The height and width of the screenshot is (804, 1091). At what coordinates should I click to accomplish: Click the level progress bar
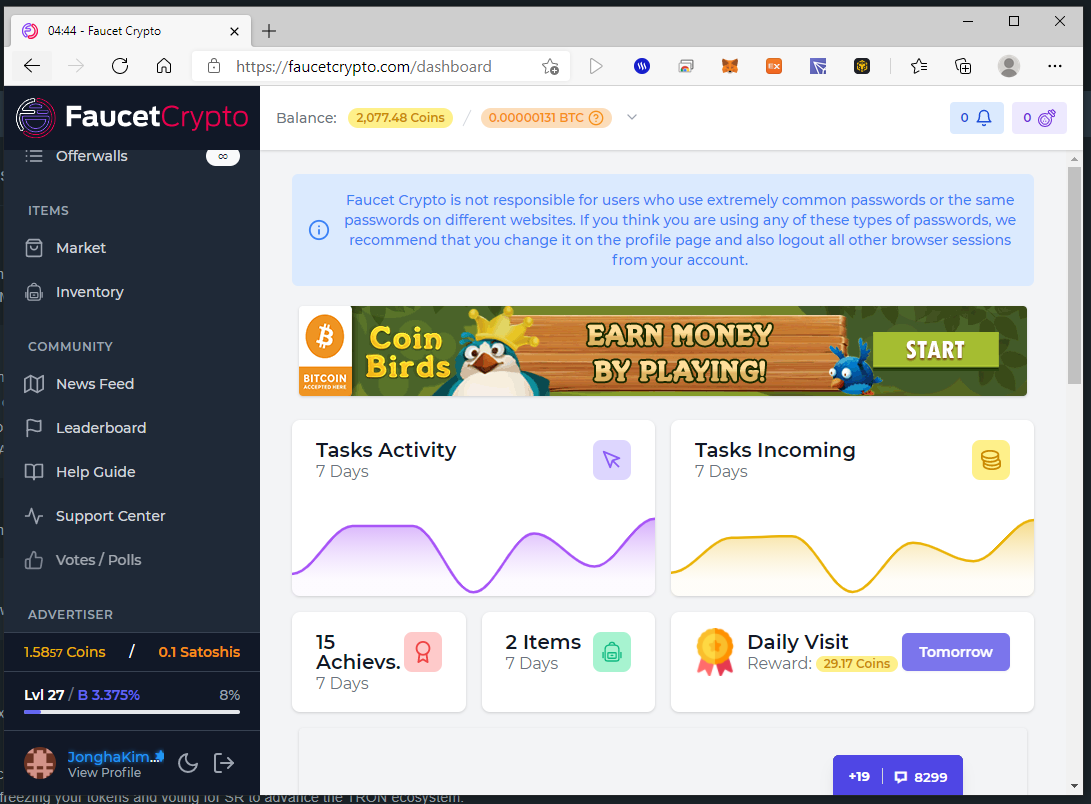pos(132,712)
